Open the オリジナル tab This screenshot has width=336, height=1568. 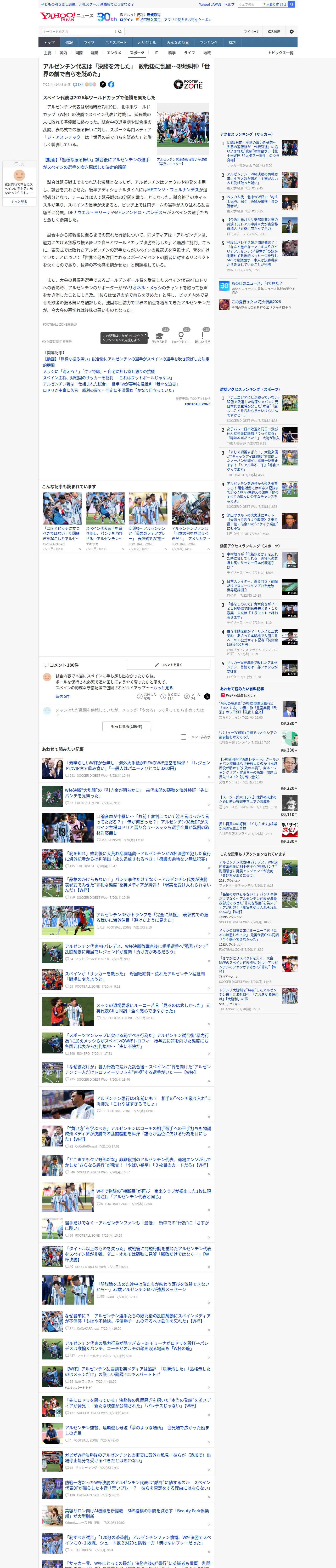pos(147,43)
